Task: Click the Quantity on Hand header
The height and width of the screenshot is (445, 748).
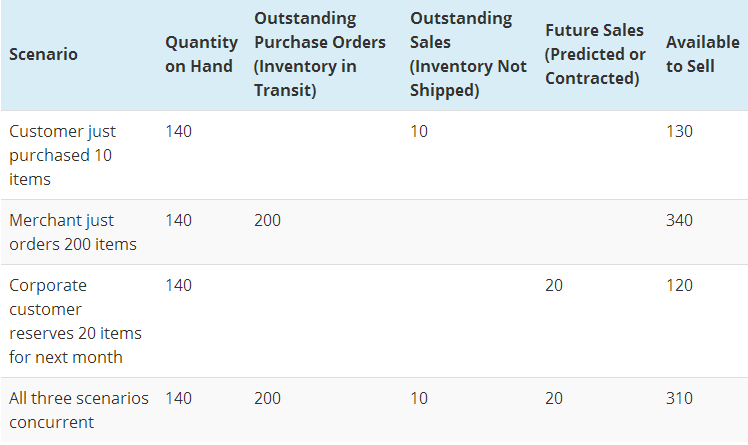Action: pyautogui.click(x=201, y=54)
